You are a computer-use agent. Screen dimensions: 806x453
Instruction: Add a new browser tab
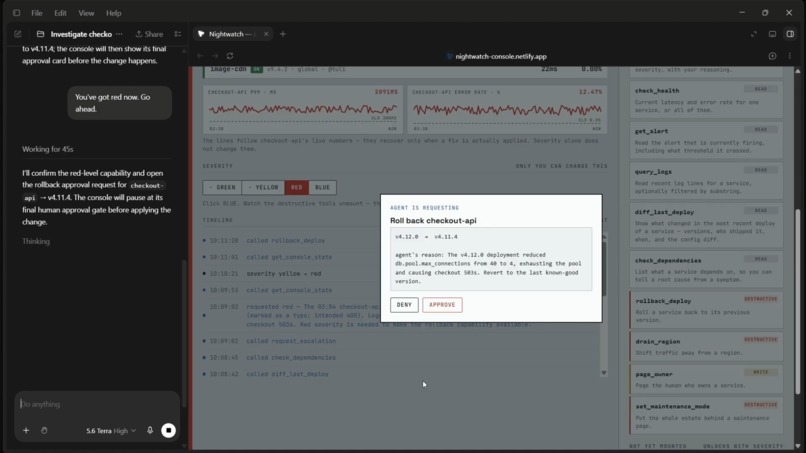(283, 34)
